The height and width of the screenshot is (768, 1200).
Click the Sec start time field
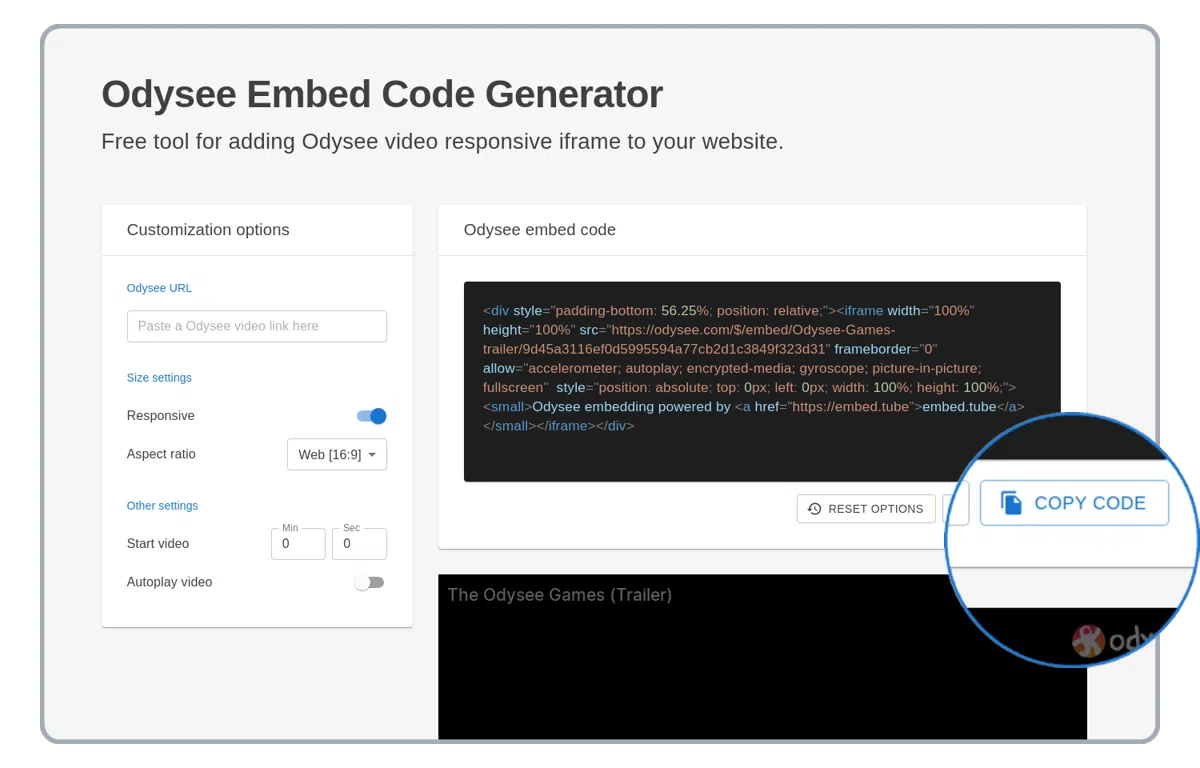point(359,544)
